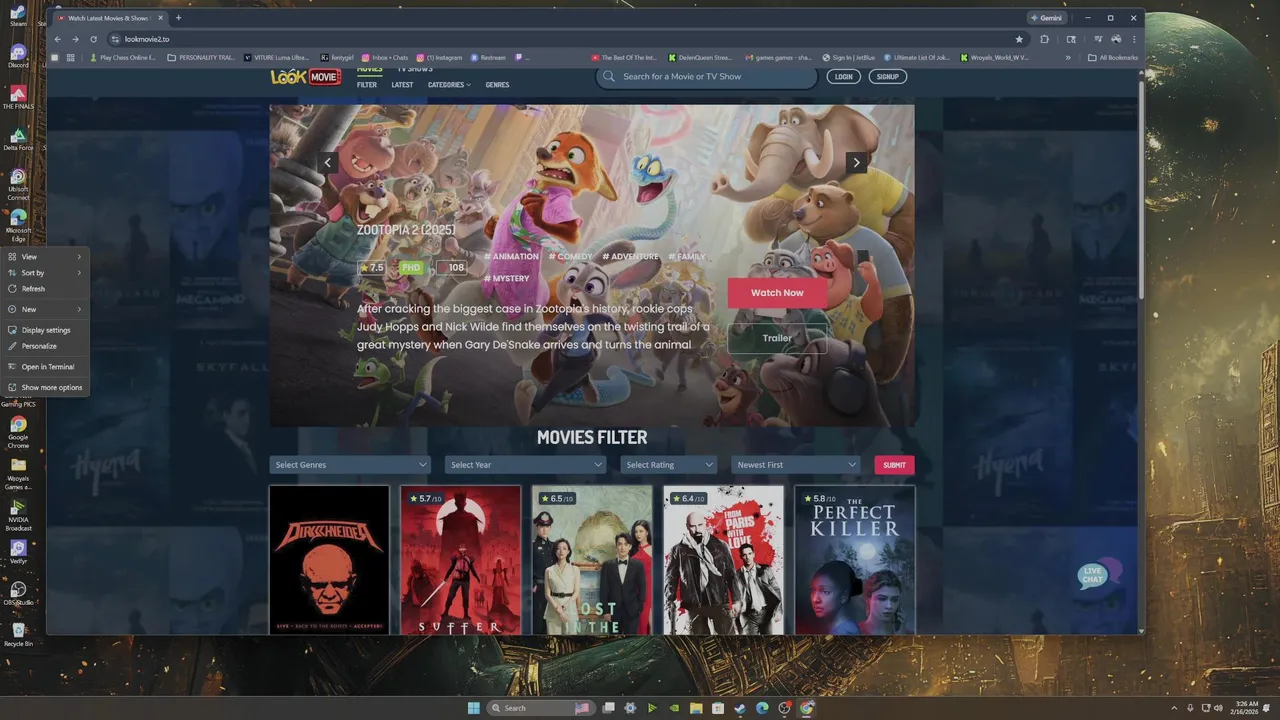Choose Open in Terminal
This screenshot has width=1280, height=720.
(x=45, y=367)
